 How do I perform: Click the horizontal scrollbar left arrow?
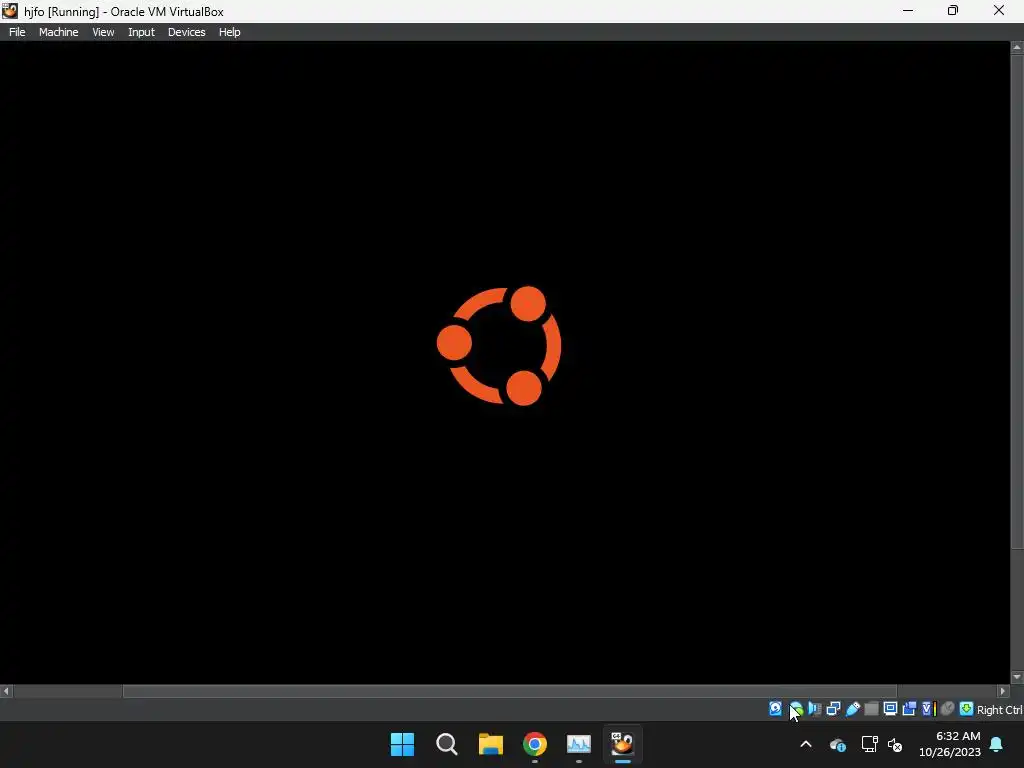[x=6, y=691]
